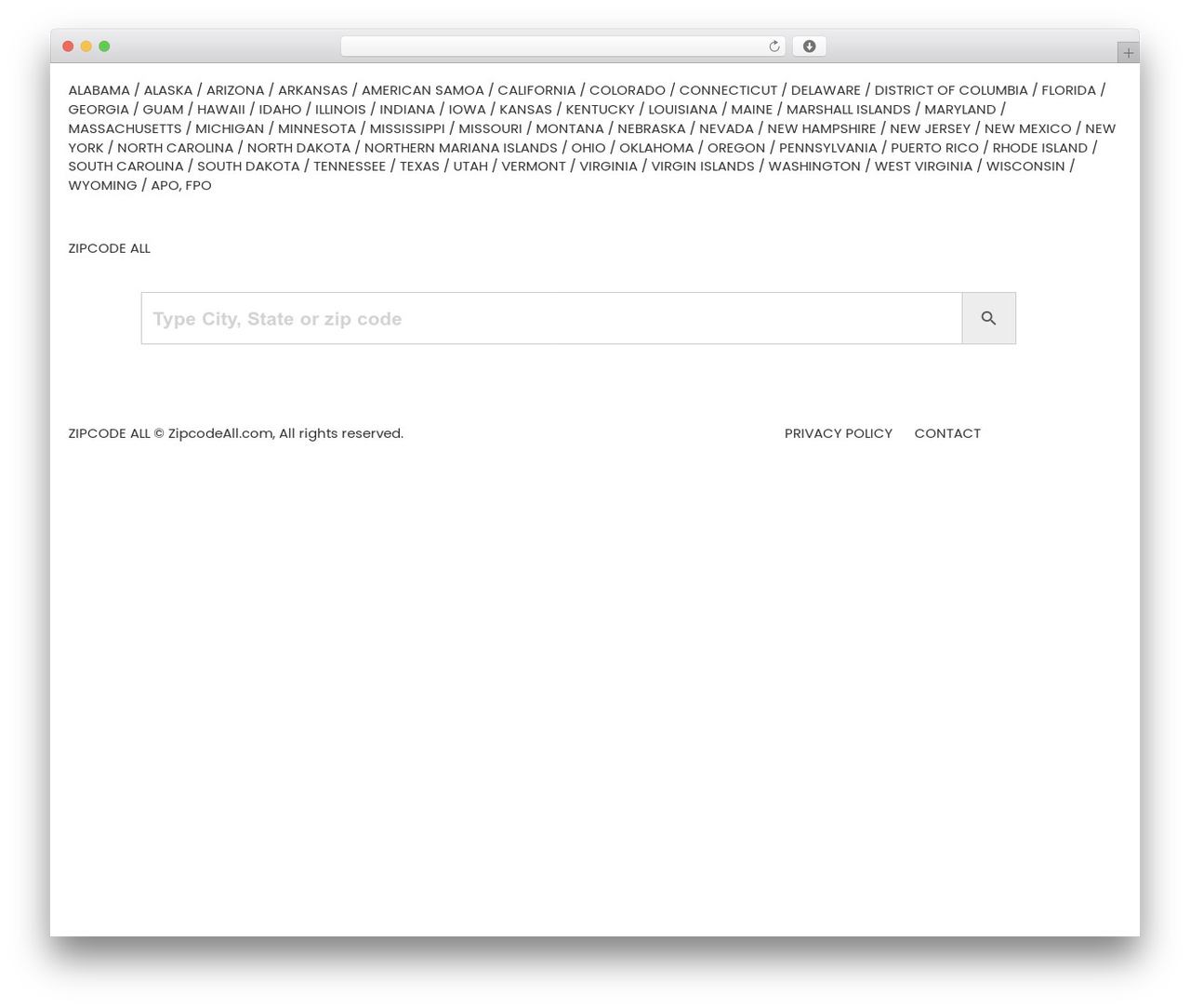
Task: Open the GUAM link
Action: coord(163,110)
